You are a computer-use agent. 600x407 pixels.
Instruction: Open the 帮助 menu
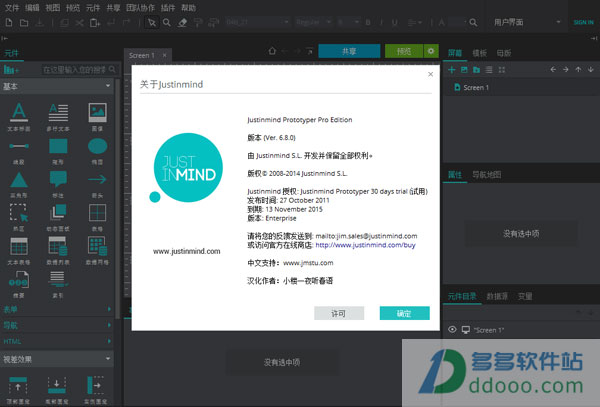(188, 8)
